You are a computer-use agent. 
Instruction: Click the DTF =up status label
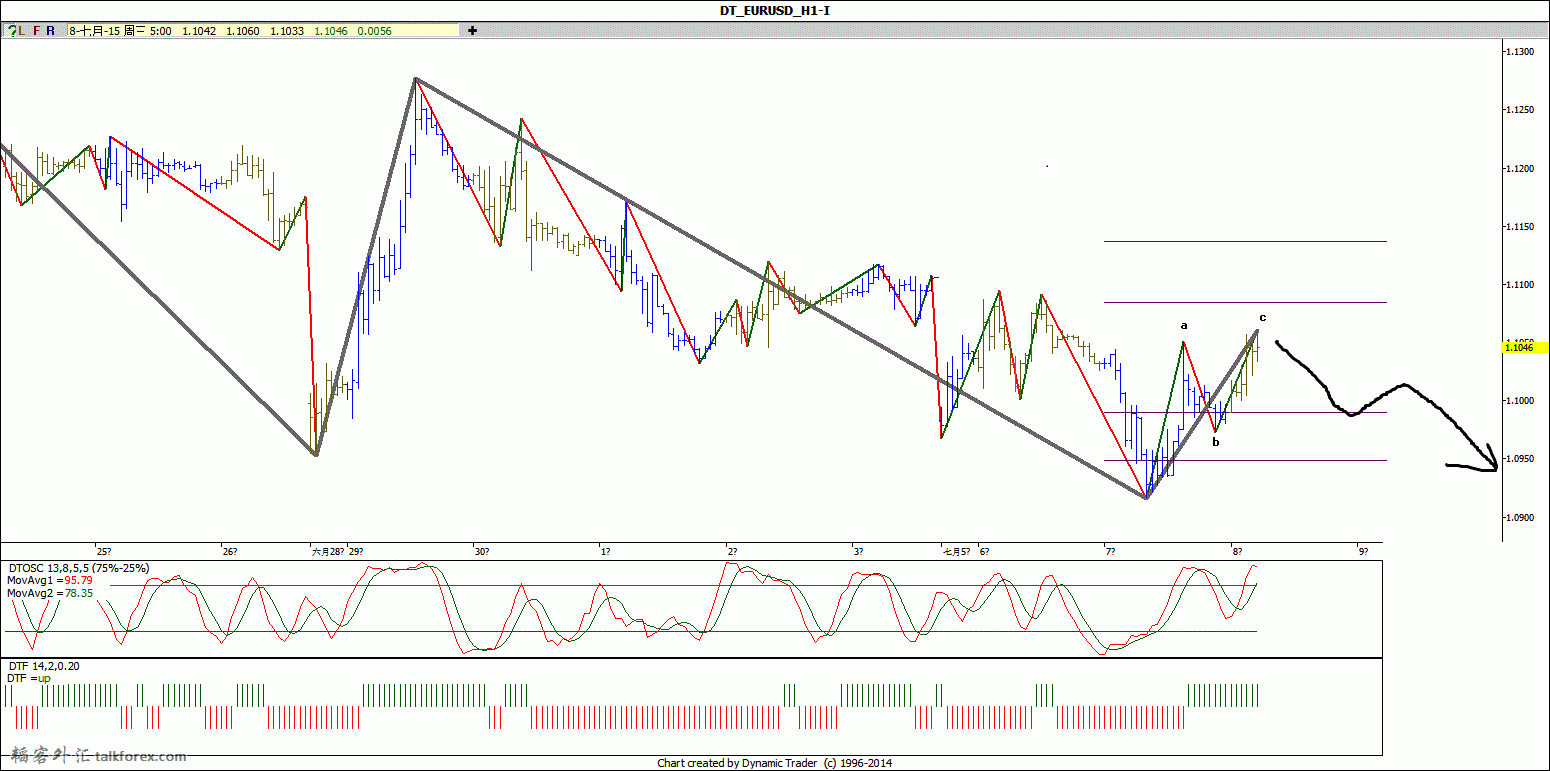[x=29, y=678]
